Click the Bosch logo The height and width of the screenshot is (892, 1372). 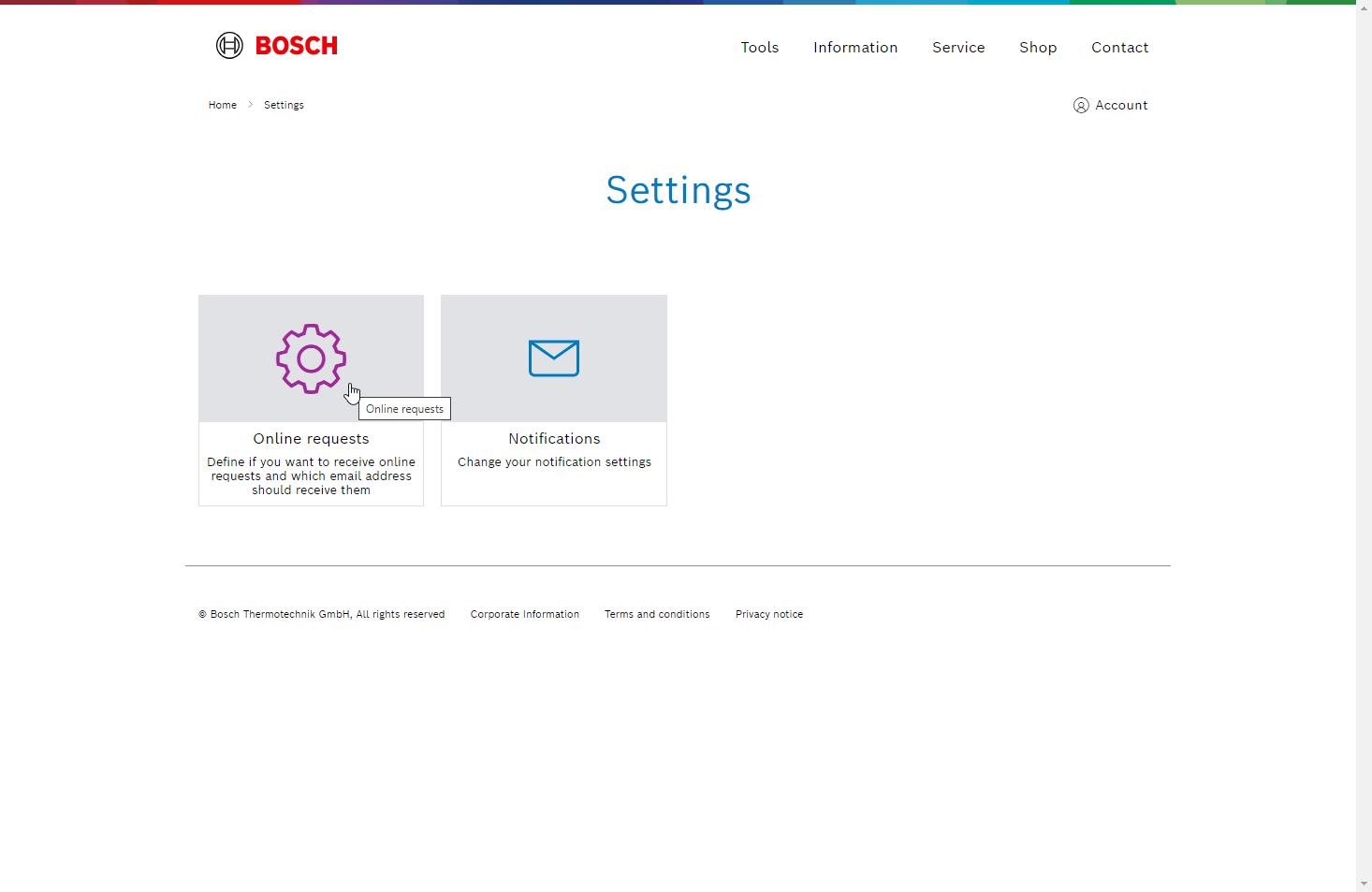point(276,45)
